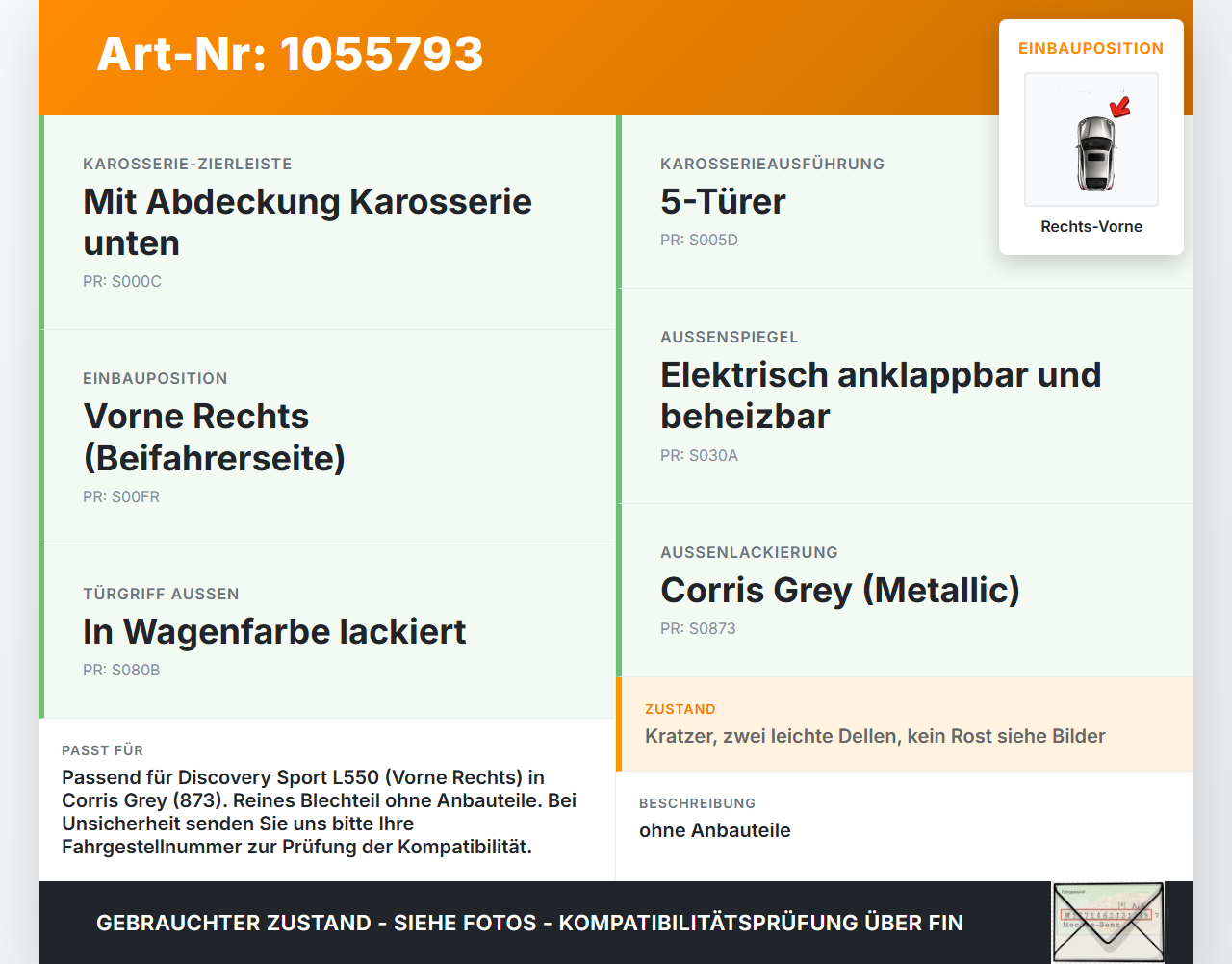Select the Karosserie-Zierleiste attribute card

point(327,222)
